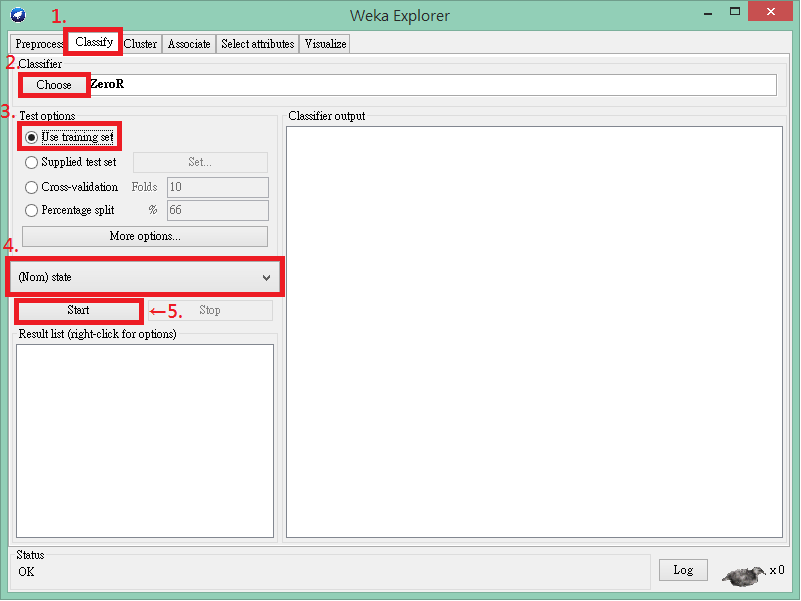Click the Stop button

coord(210,310)
